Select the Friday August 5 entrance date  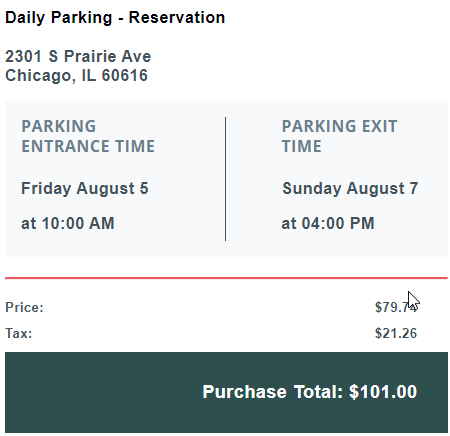pos(85,189)
